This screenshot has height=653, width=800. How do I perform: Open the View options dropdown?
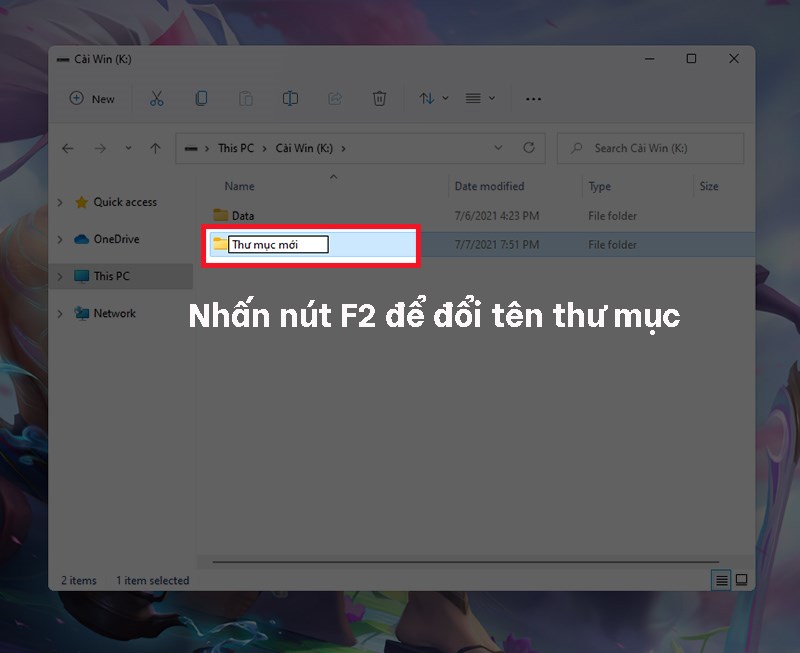476,99
